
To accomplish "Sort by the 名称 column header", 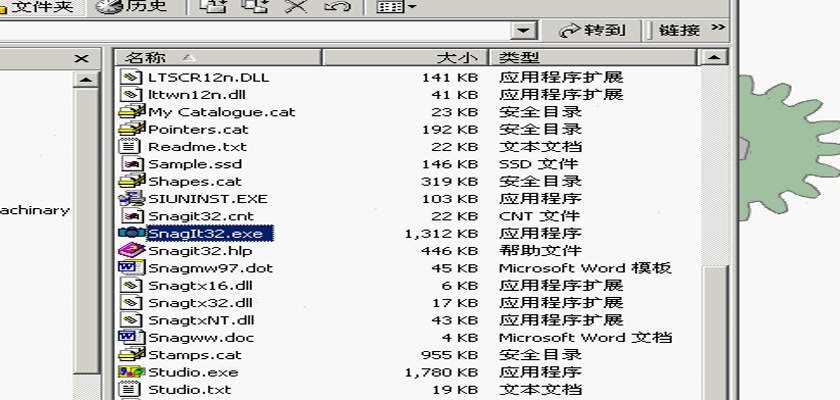I will pos(218,57).
